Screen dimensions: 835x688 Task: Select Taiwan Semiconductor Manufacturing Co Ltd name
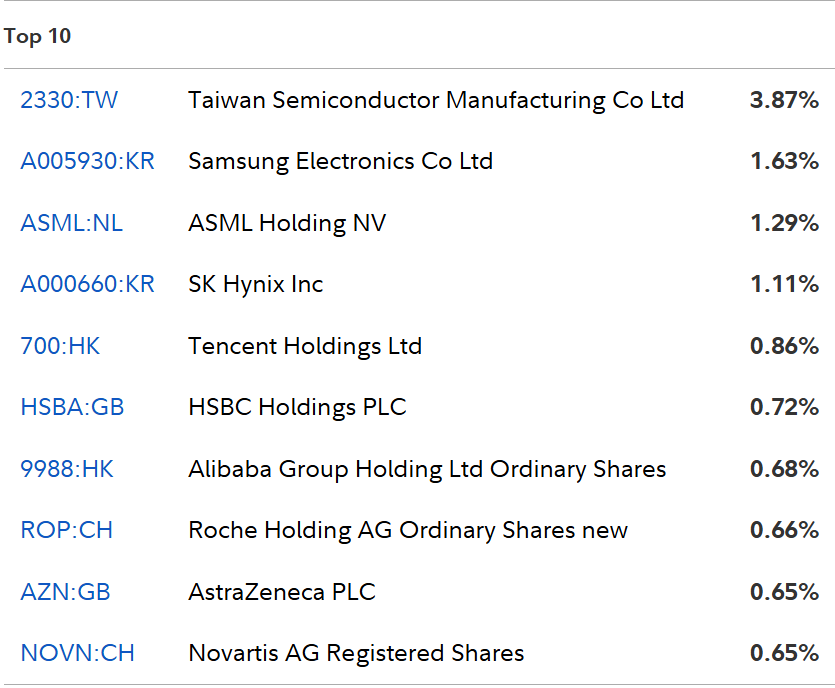click(x=436, y=100)
